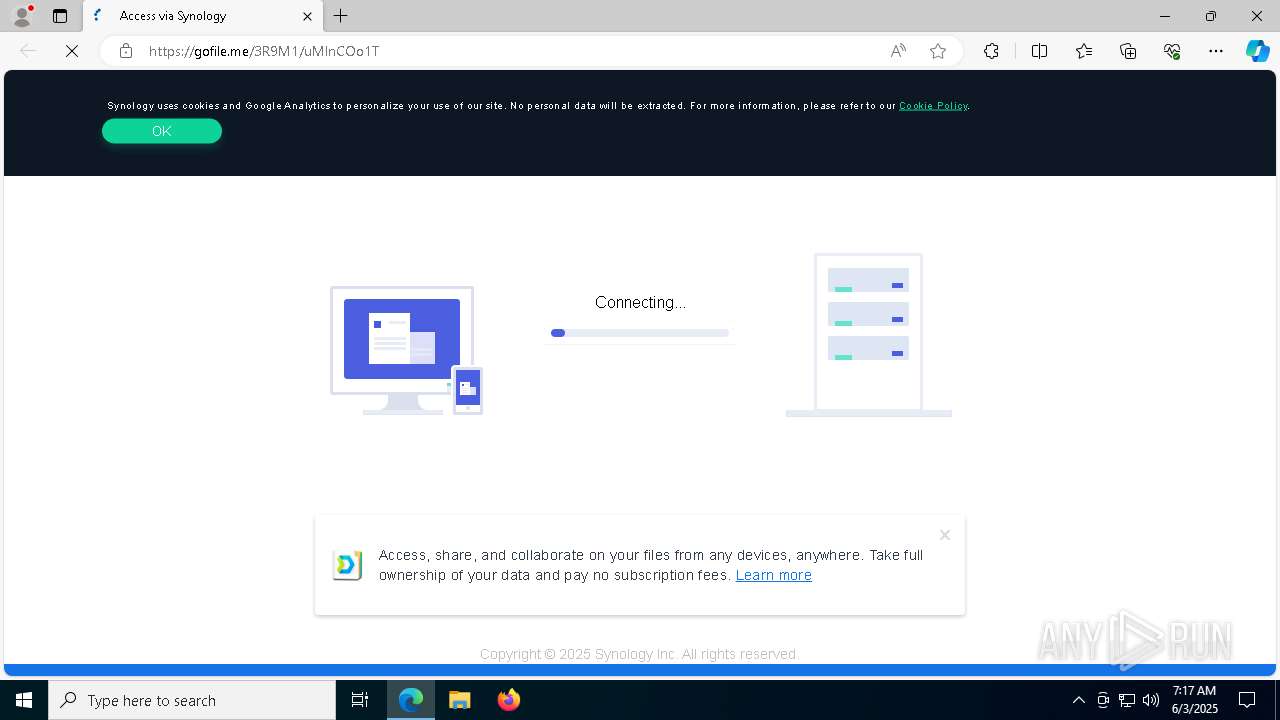Click the Connecting progress bar
This screenshot has width=1280, height=720.
pos(640,333)
